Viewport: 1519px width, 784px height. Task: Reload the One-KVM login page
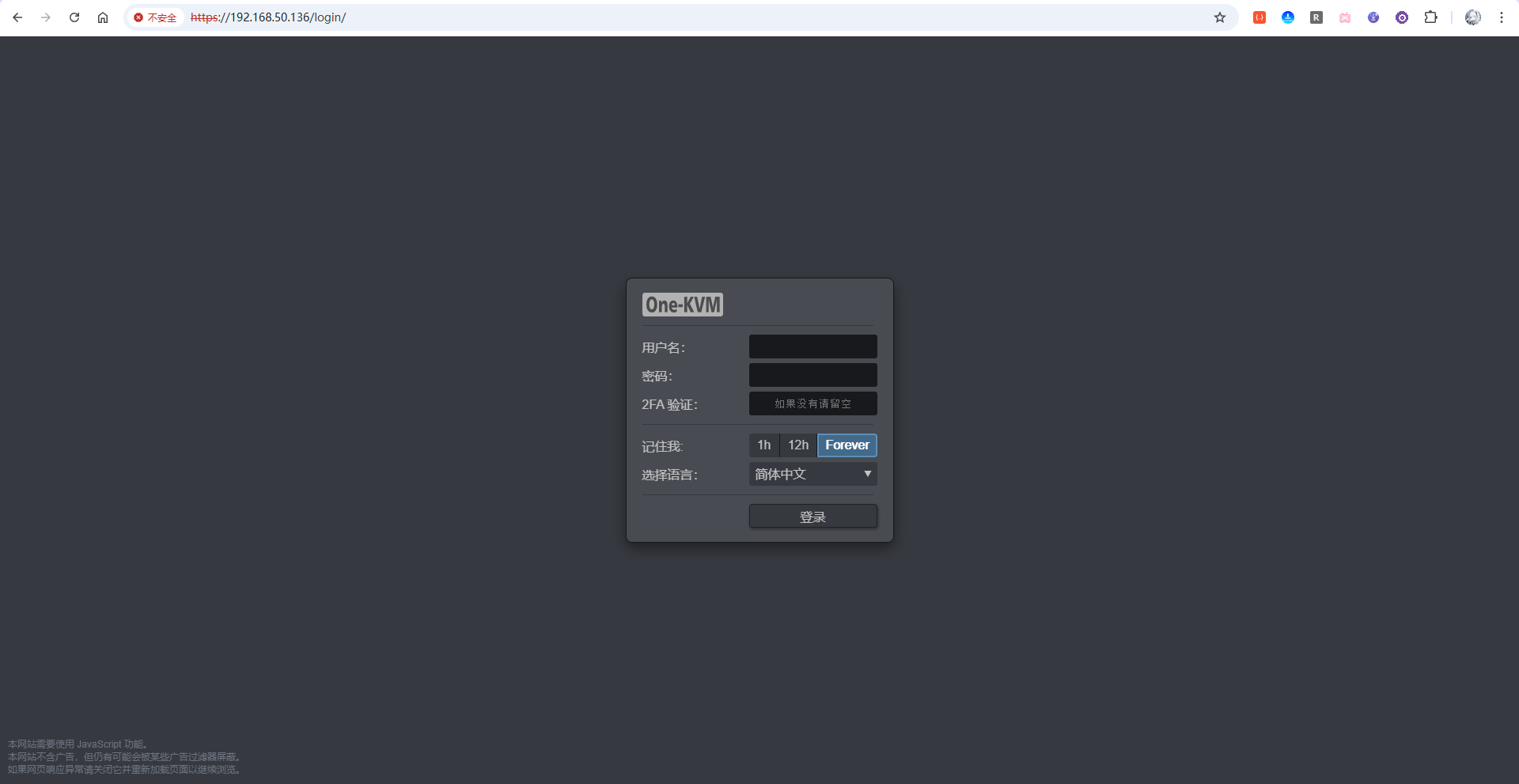tap(74, 17)
